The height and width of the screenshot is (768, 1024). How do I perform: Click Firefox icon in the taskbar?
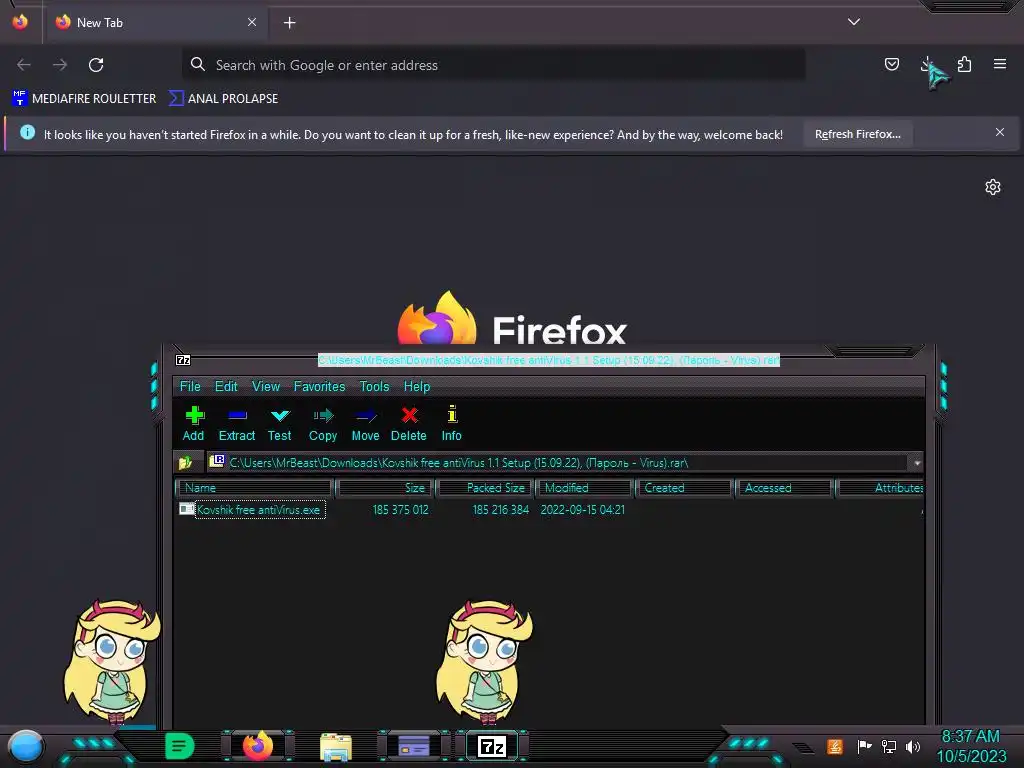258,746
